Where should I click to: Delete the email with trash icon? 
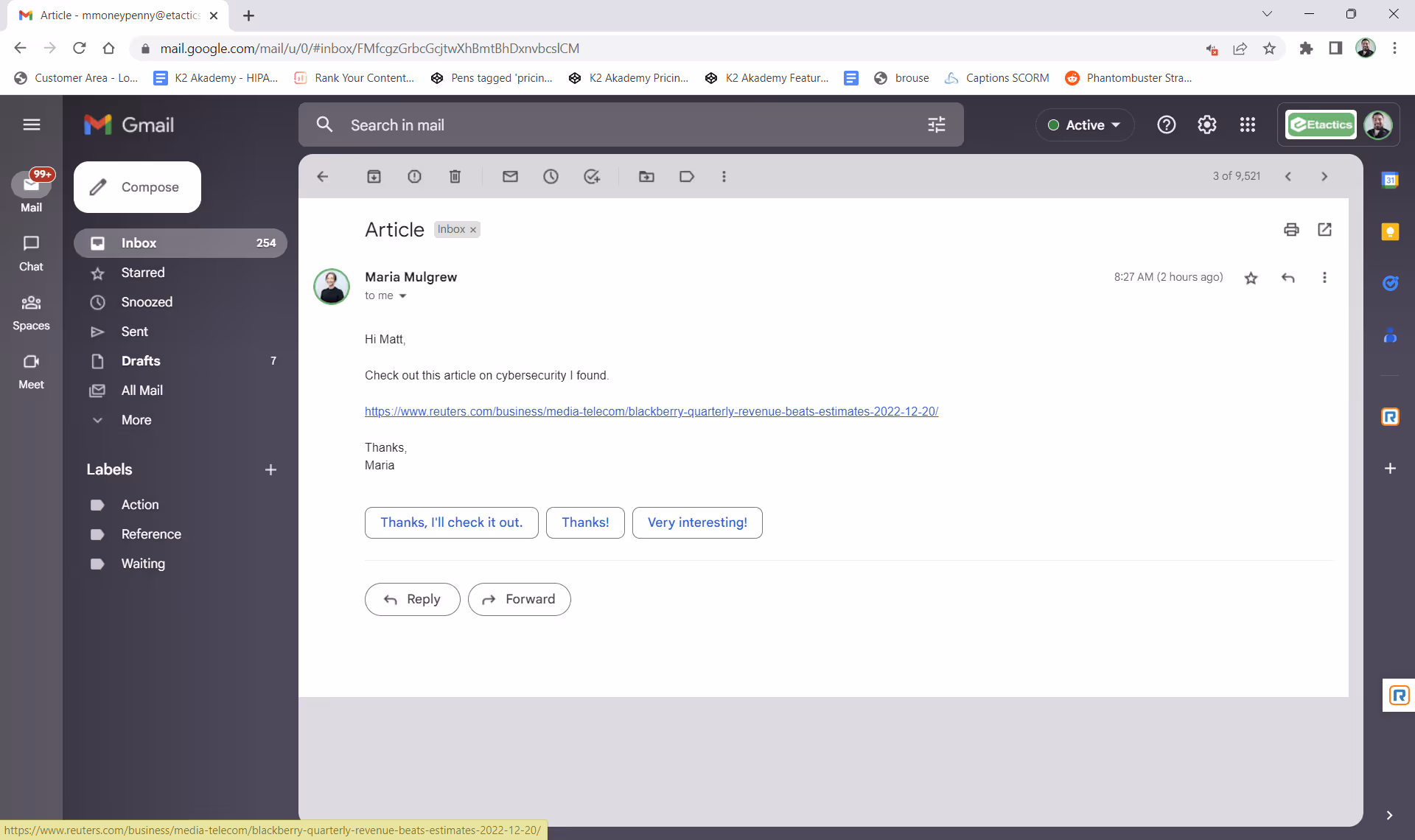(455, 177)
